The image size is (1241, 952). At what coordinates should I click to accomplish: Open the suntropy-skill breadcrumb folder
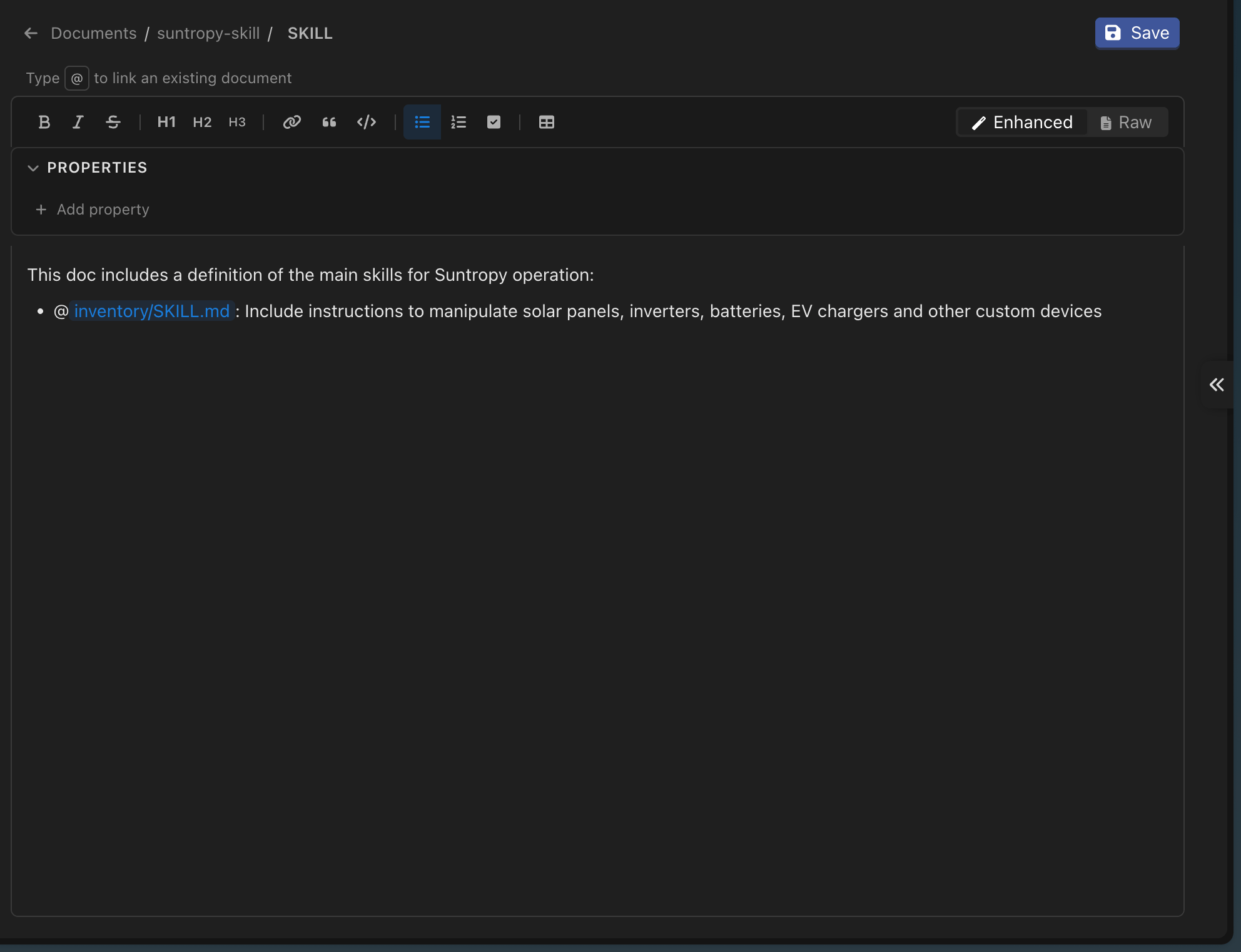click(x=208, y=33)
